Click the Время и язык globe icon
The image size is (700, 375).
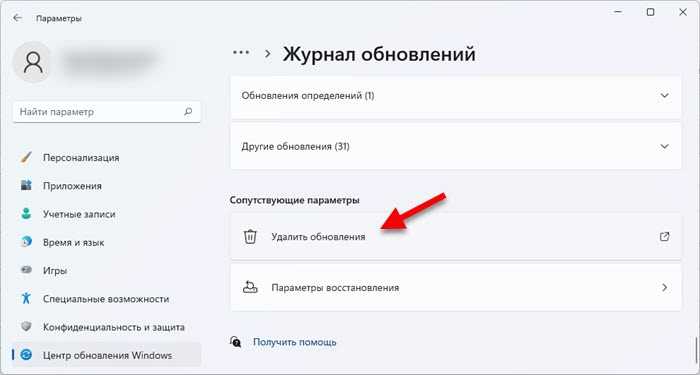click(27, 242)
